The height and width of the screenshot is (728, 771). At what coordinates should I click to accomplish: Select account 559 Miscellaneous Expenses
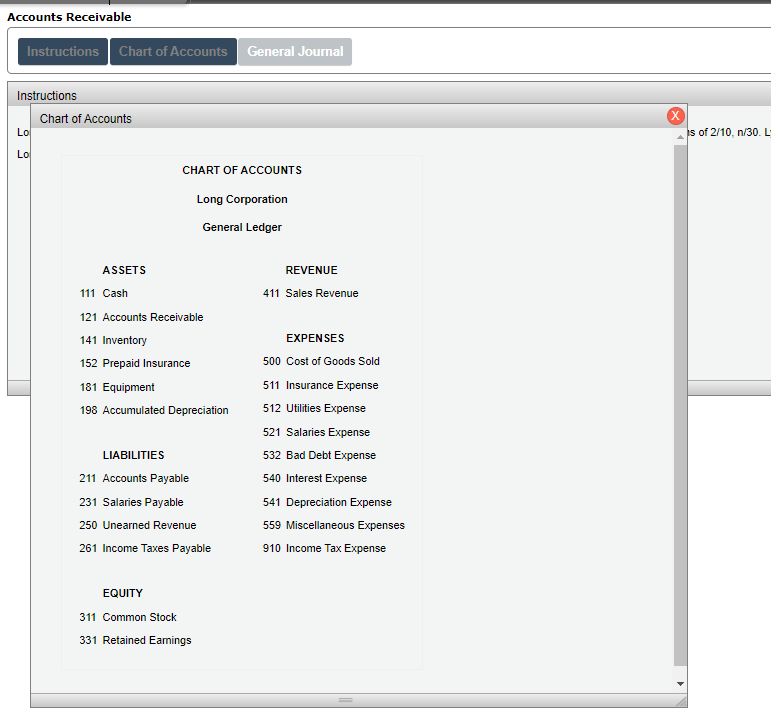[x=333, y=525]
